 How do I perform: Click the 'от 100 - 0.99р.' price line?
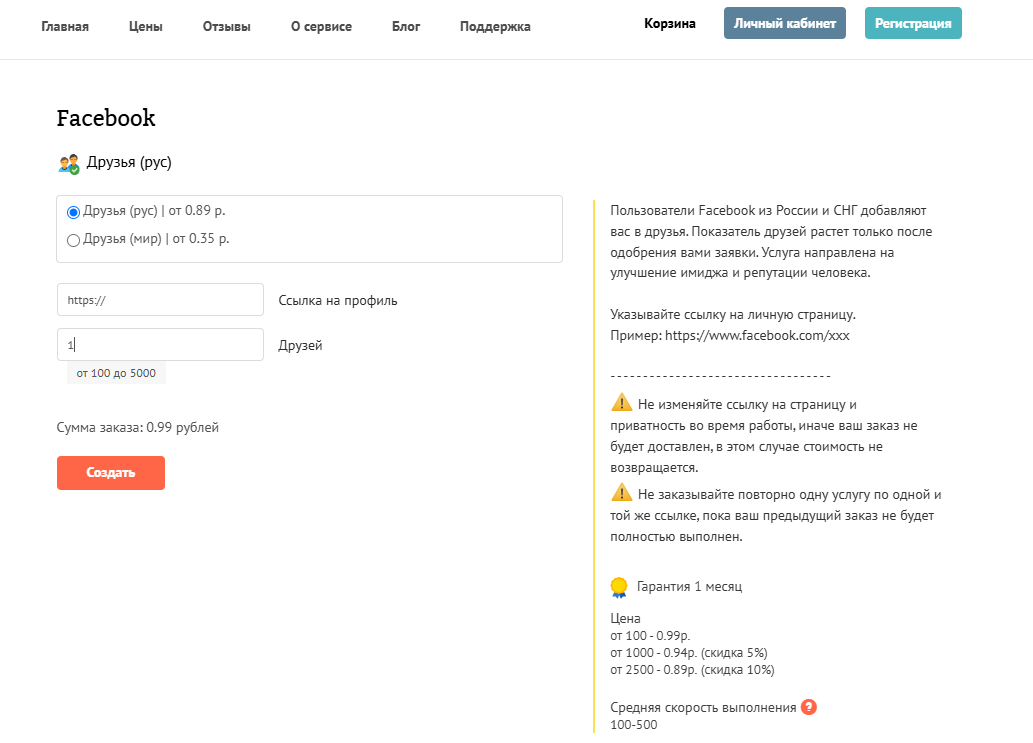tap(650, 636)
